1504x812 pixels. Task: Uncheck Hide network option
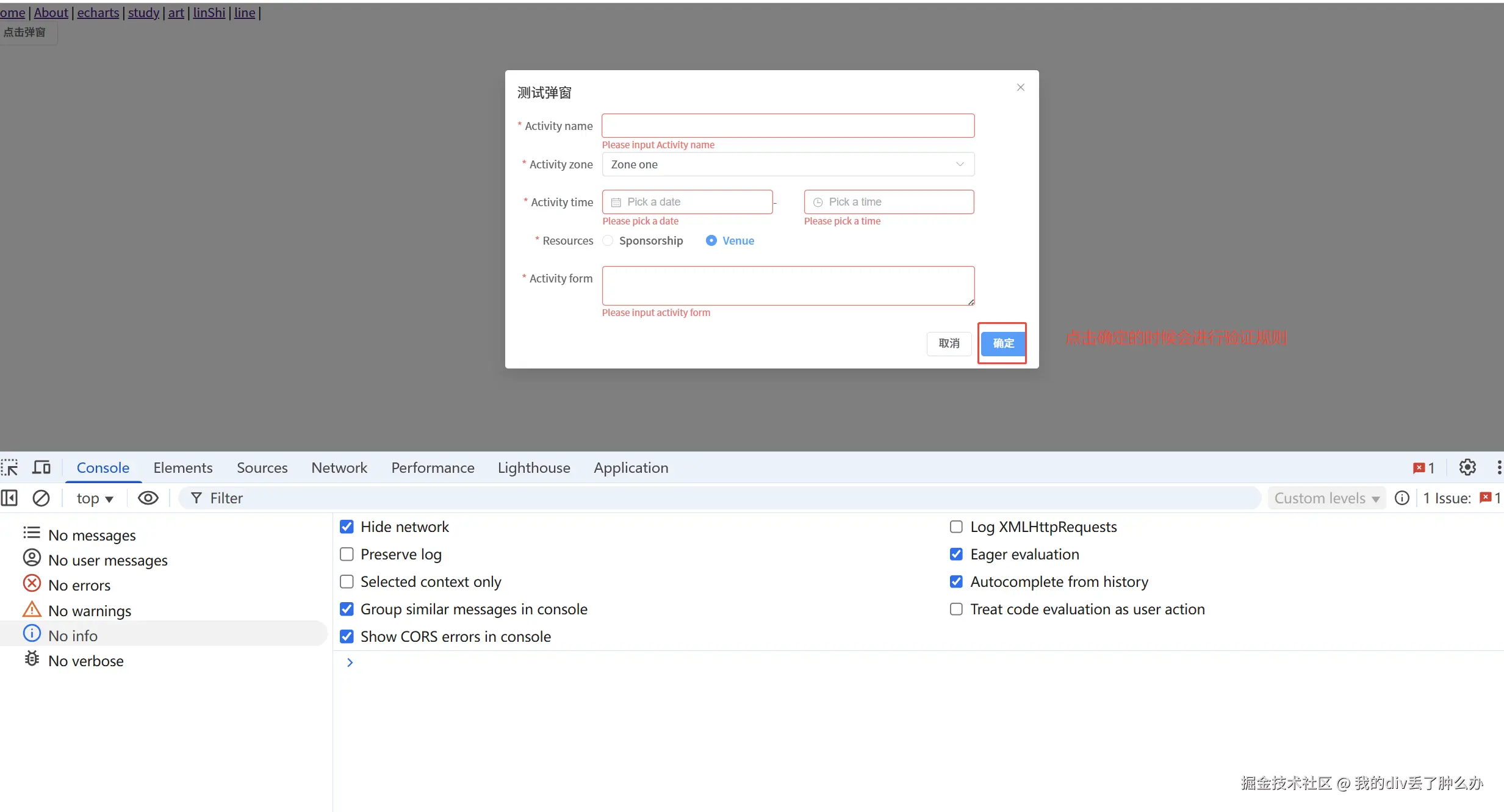pos(347,527)
